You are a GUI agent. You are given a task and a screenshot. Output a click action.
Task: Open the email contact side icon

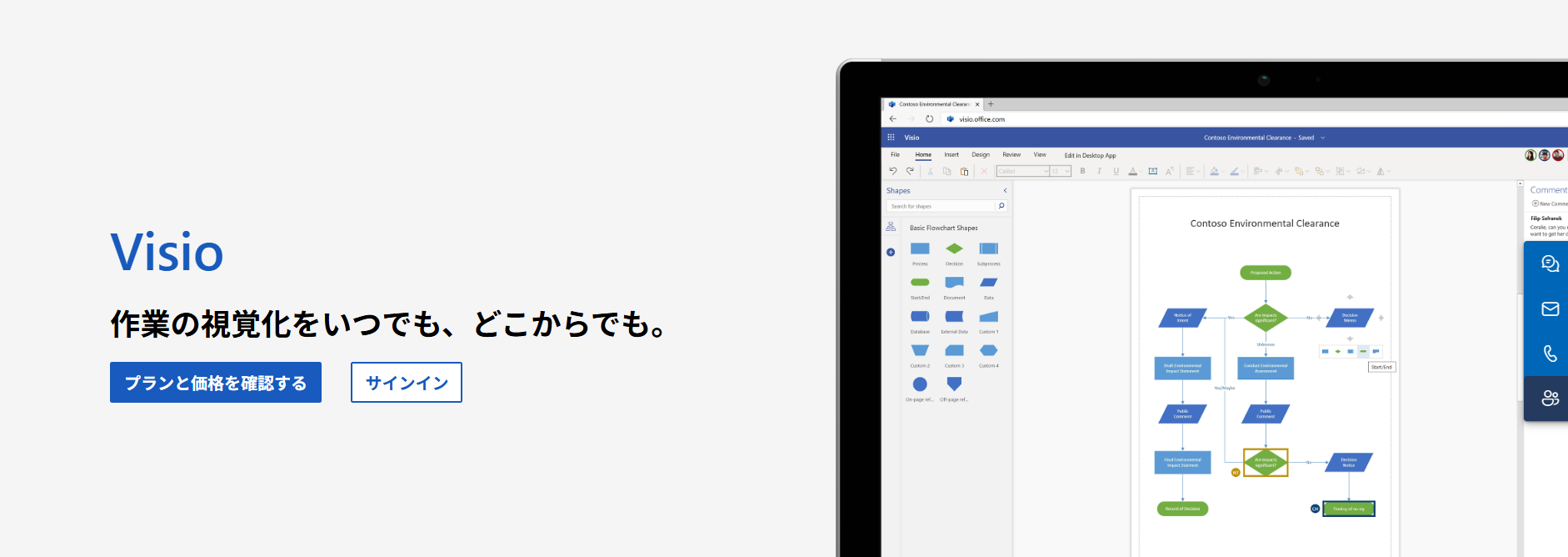1550,309
